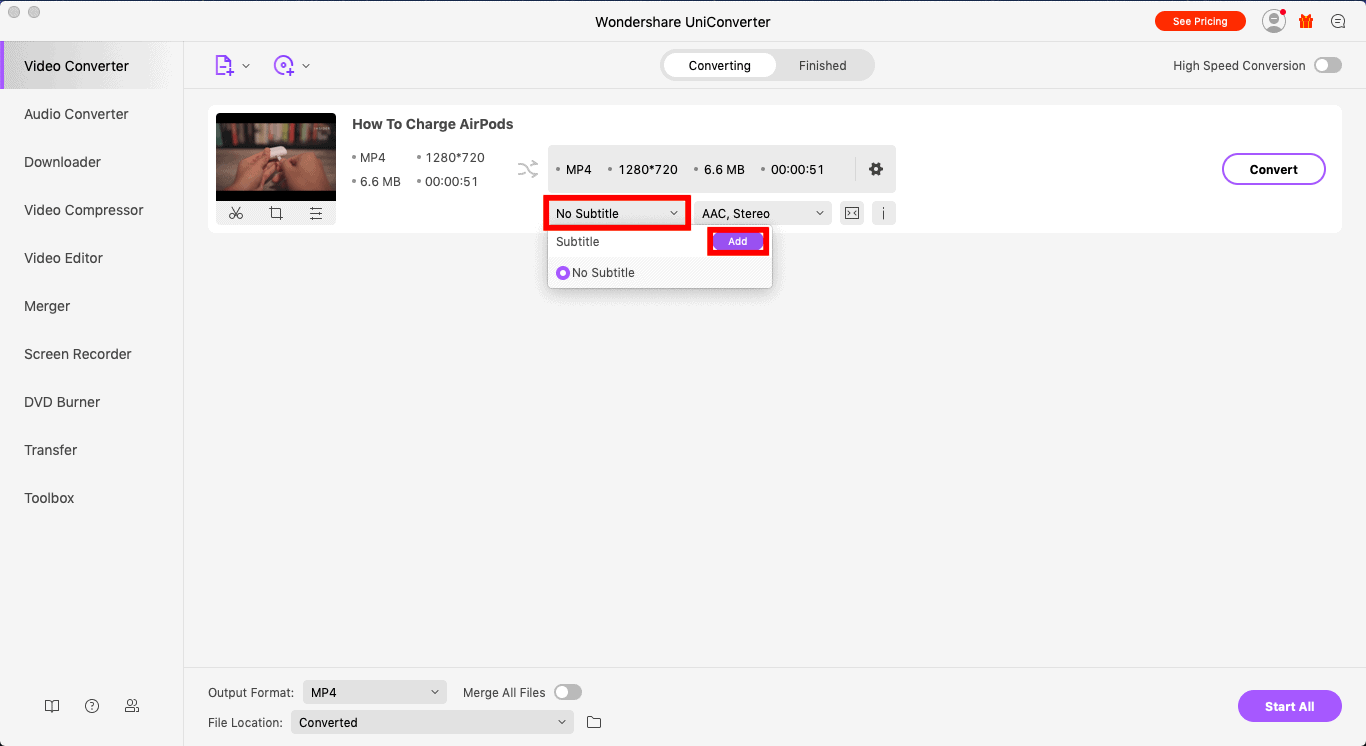Click the preview screen icon beside audio dropdown
1366x746 pixels.
point(852,213)
